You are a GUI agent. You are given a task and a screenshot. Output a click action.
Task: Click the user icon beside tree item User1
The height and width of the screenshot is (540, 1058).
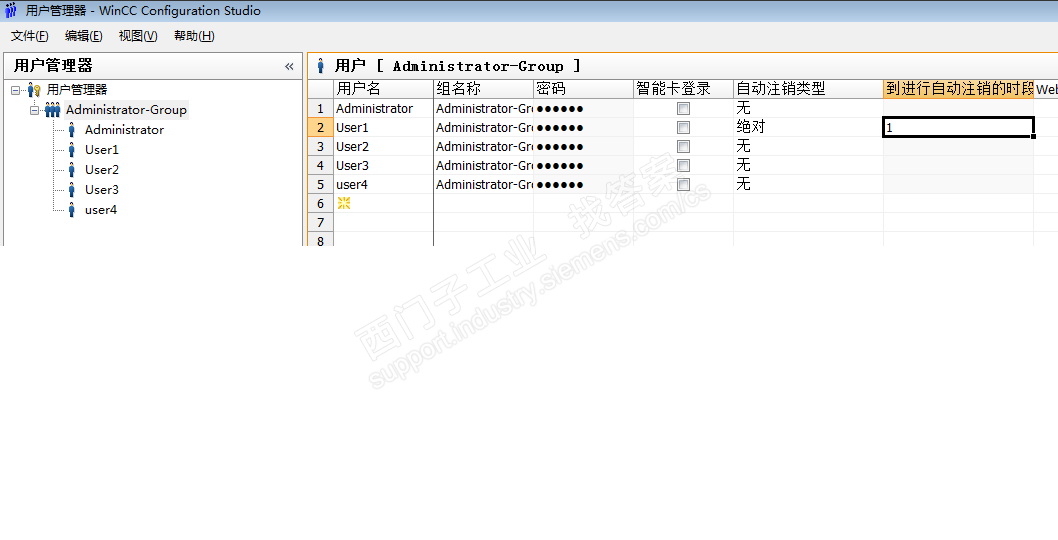(72, 150)
